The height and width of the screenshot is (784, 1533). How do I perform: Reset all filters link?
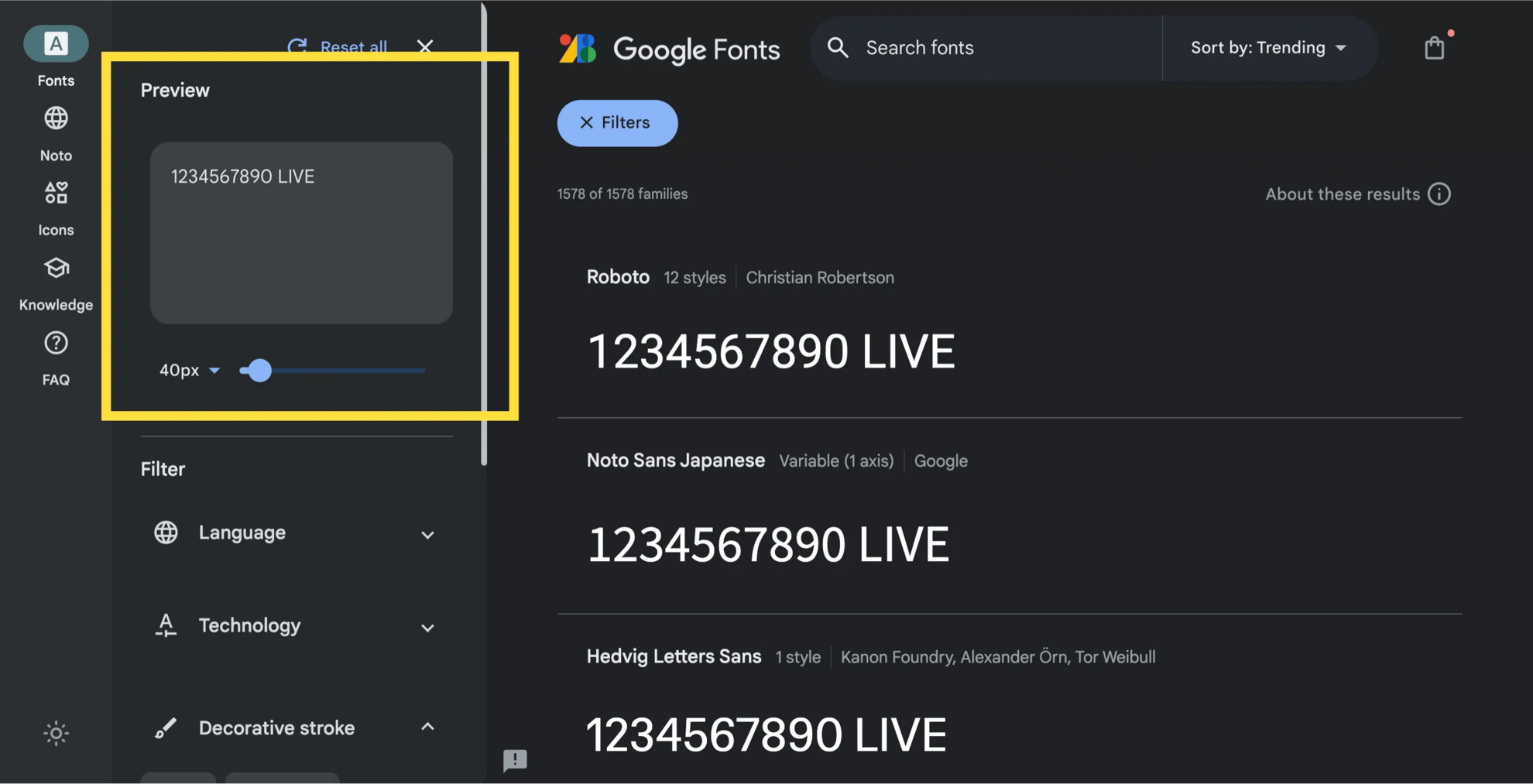click(353, 46)
